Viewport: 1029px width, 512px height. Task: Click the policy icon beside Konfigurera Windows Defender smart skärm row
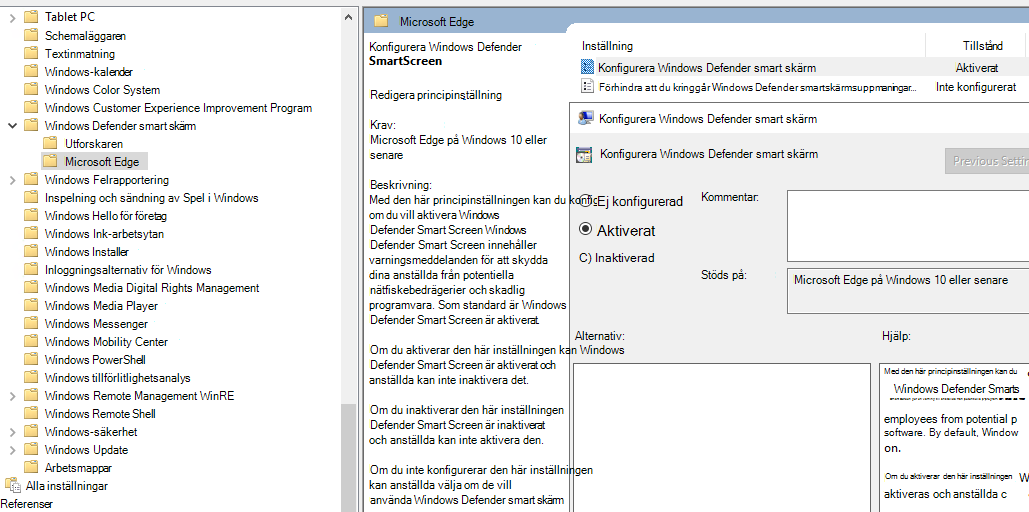[x=587, y=67]
